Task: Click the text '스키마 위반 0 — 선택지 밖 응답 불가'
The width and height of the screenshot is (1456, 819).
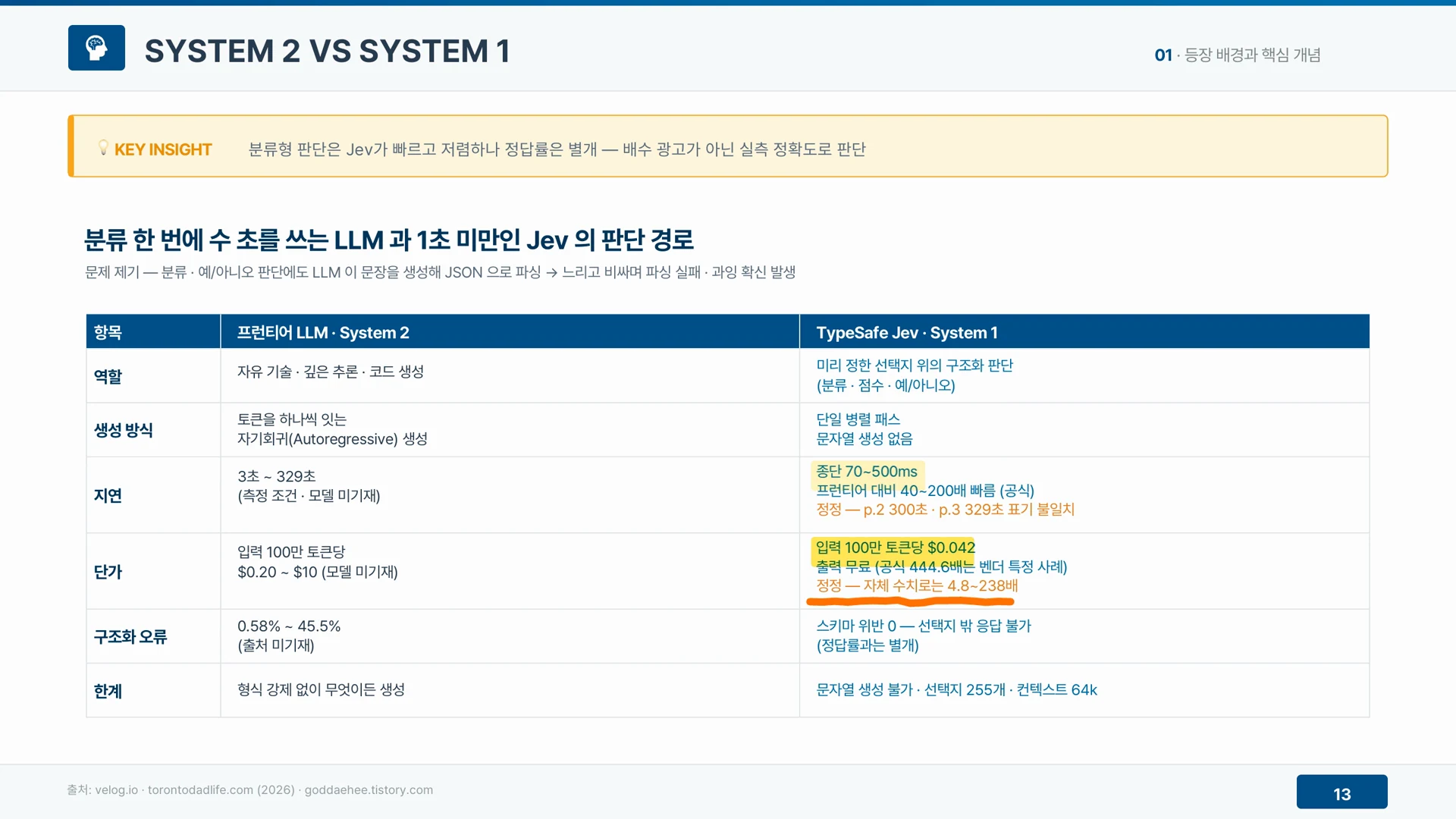Action: 924,626
